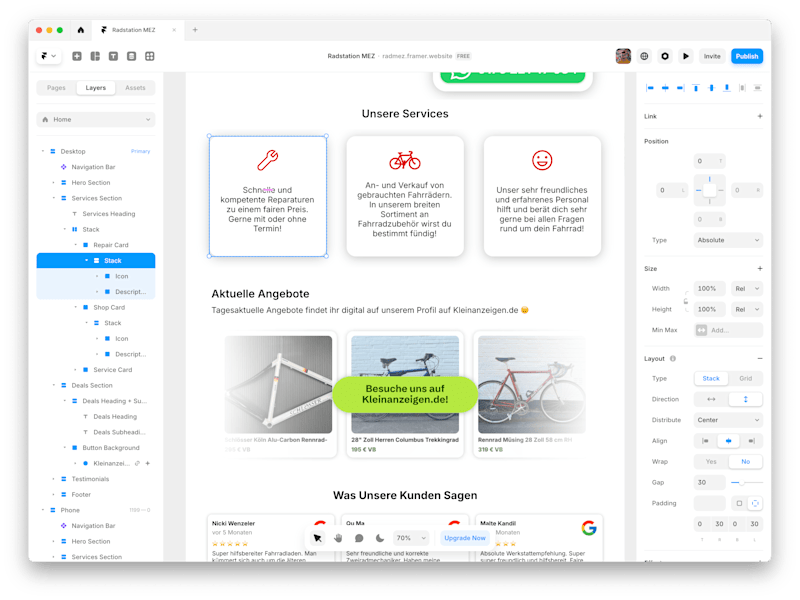Set Wrap to Yes
Image resolution: width=800 pixels, height=600 pixels.
coord(711,462)
